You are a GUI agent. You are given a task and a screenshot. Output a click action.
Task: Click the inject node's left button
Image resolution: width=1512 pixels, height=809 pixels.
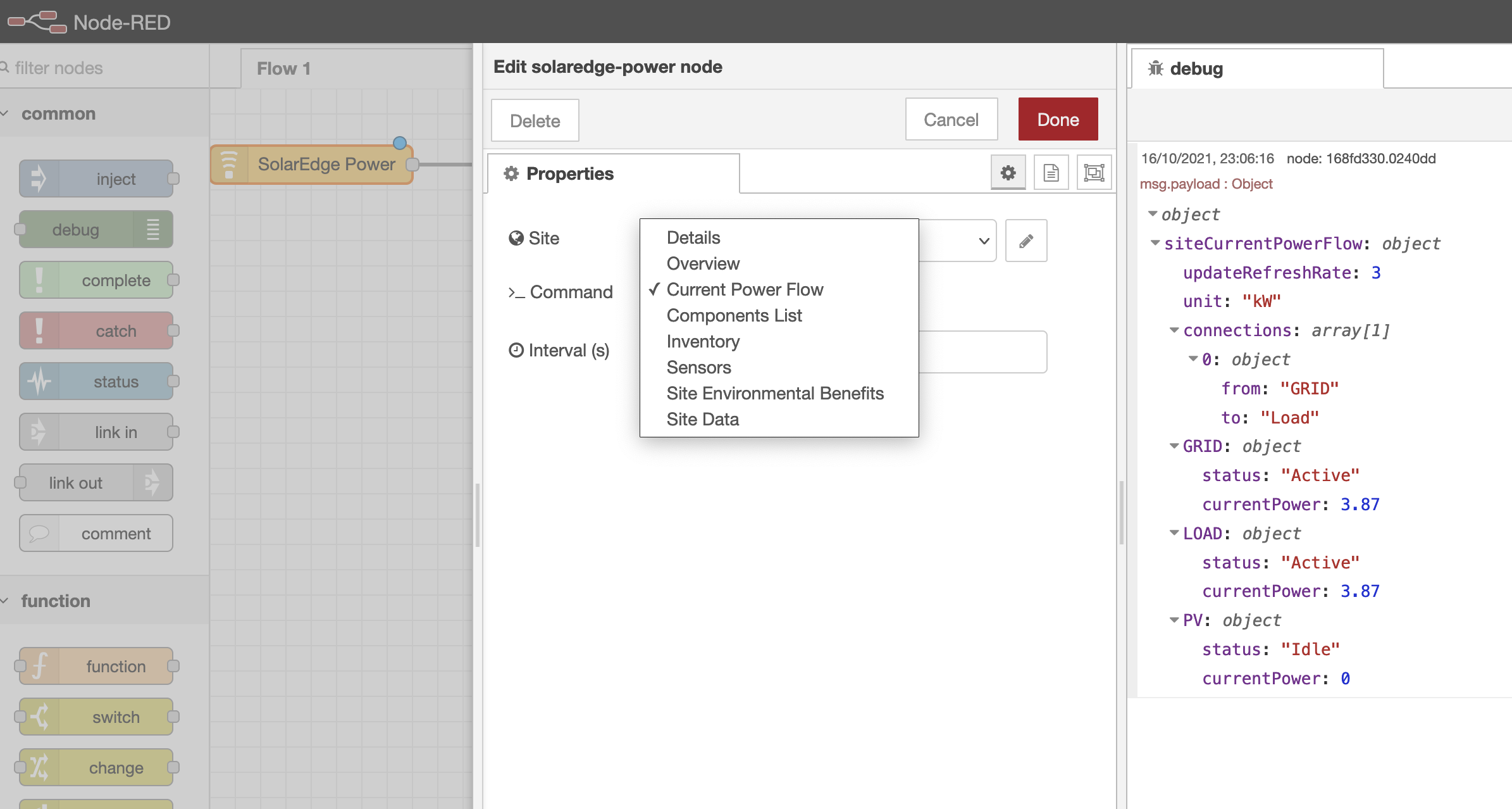pyautogui.click(x=39, y=179)
